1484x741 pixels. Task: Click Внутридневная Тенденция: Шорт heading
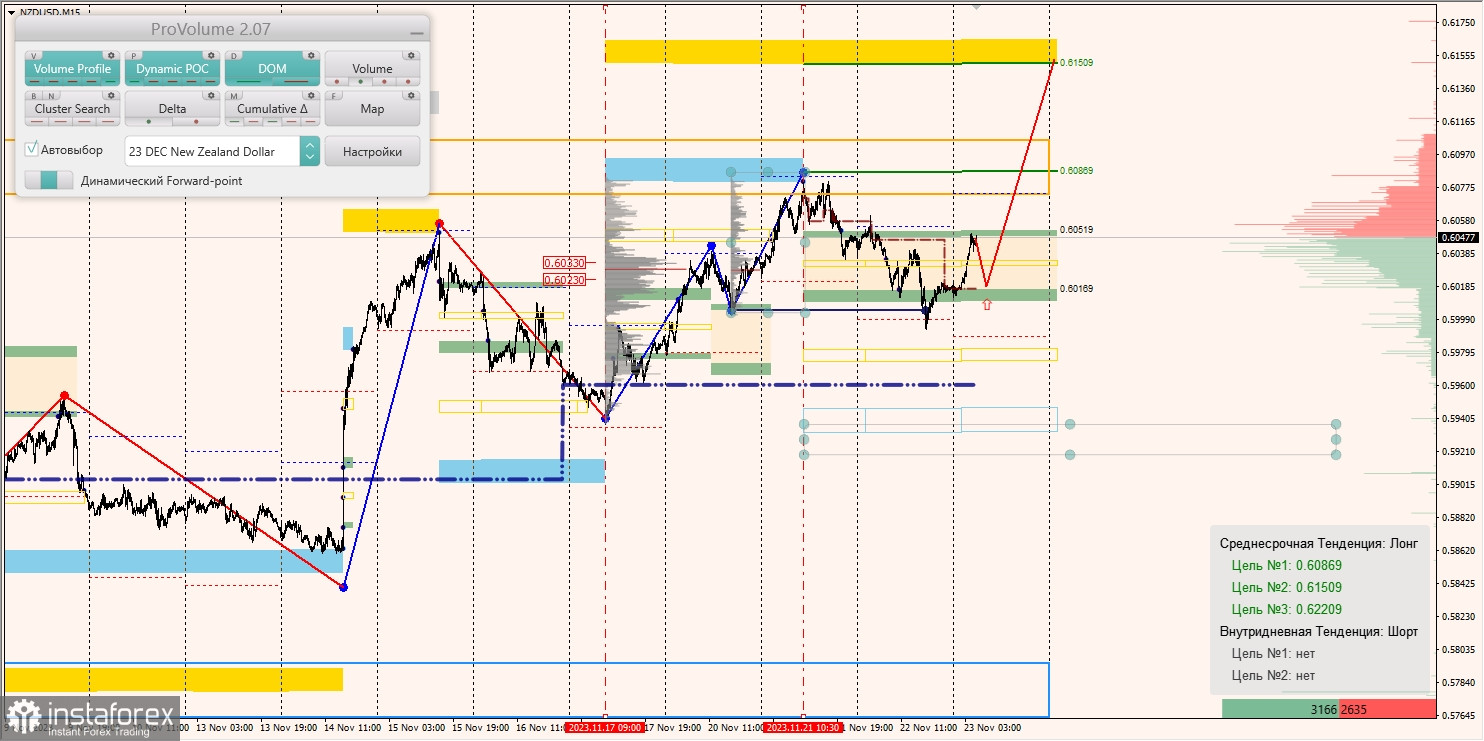1318,631
